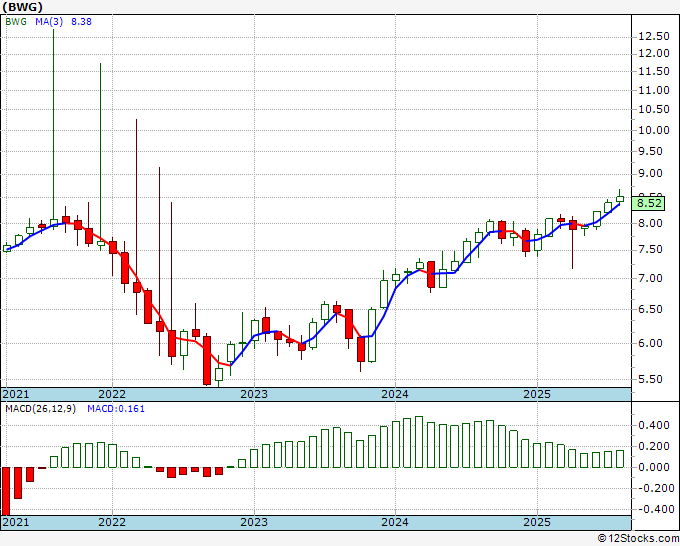
Task: Click 2022 on the price chart timeline
Action: pos(112,394)
